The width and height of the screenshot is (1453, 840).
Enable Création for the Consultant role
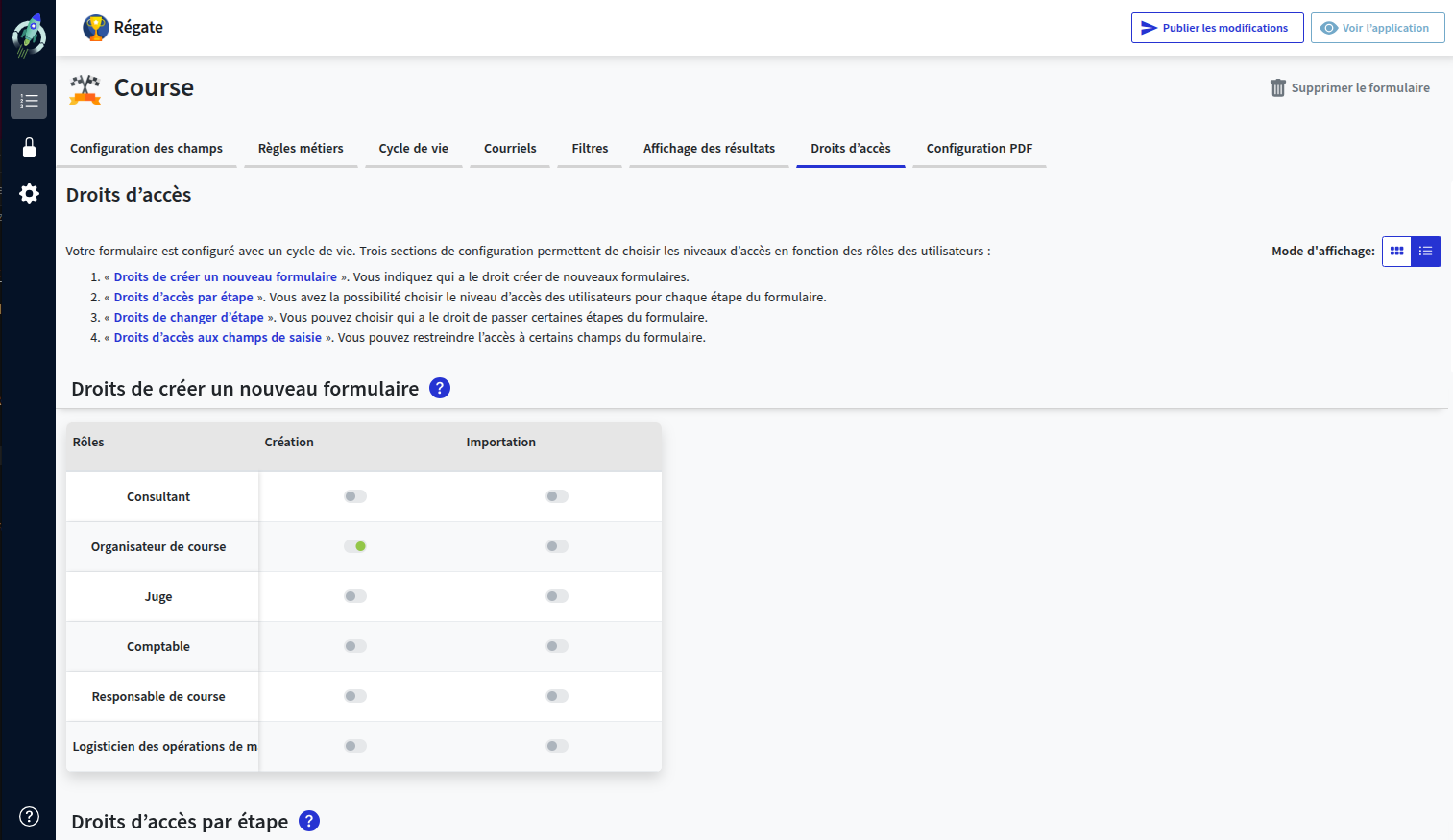[x=354, y=496]
